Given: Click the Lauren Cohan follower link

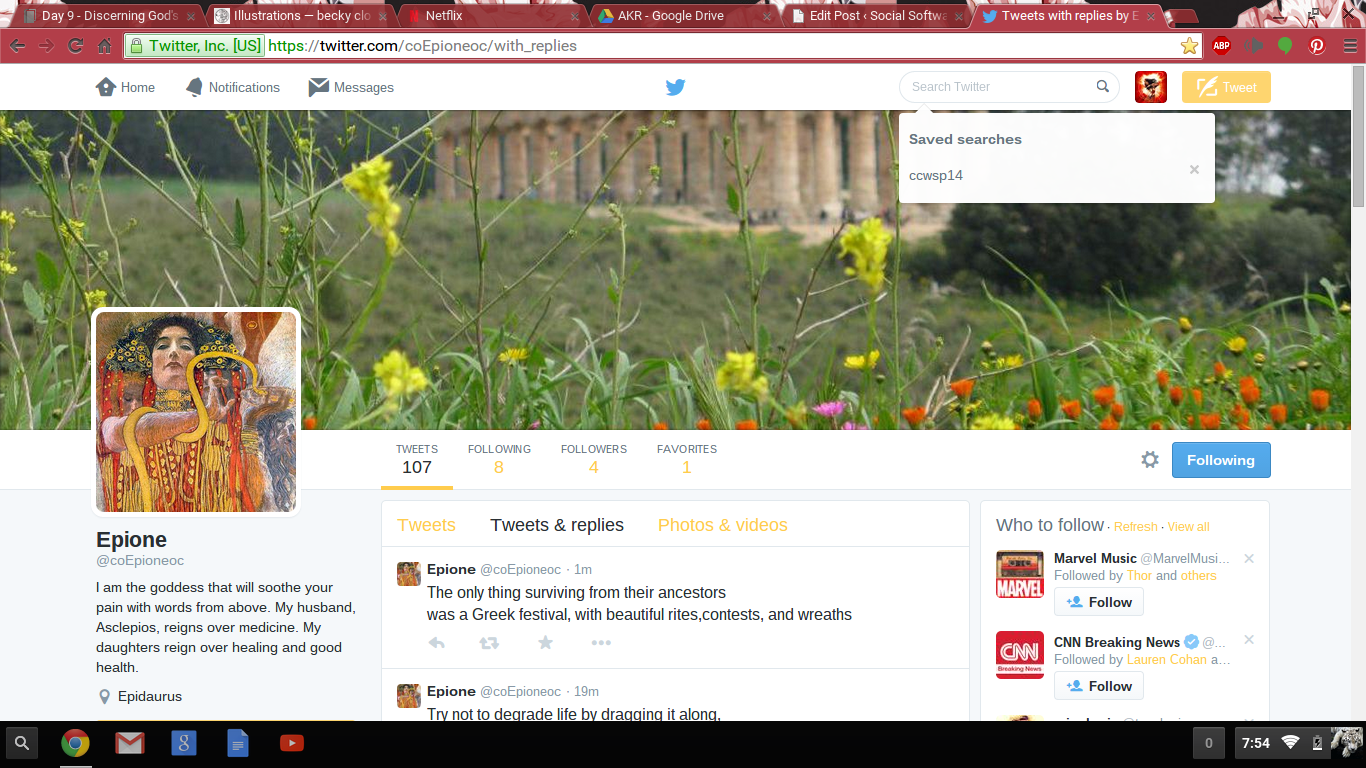Looking at the screenshot, I should pos(1166,660).
